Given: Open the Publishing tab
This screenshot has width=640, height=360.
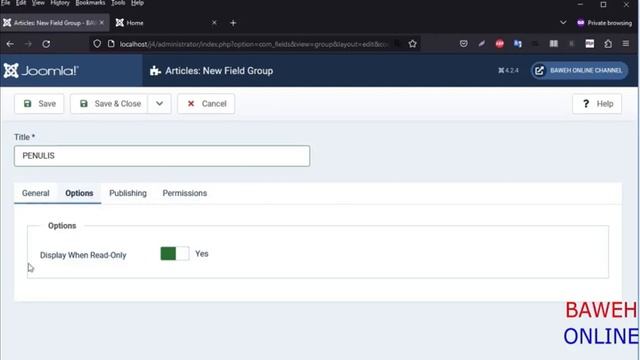Looking at the screenshot, I should (x=128, y=193).
